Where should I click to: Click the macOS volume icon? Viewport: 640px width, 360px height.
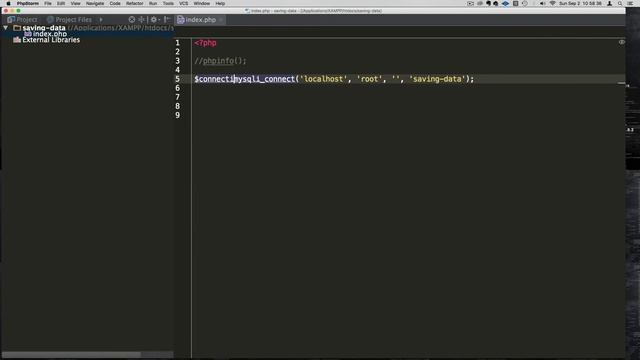[x=542, y=3]
